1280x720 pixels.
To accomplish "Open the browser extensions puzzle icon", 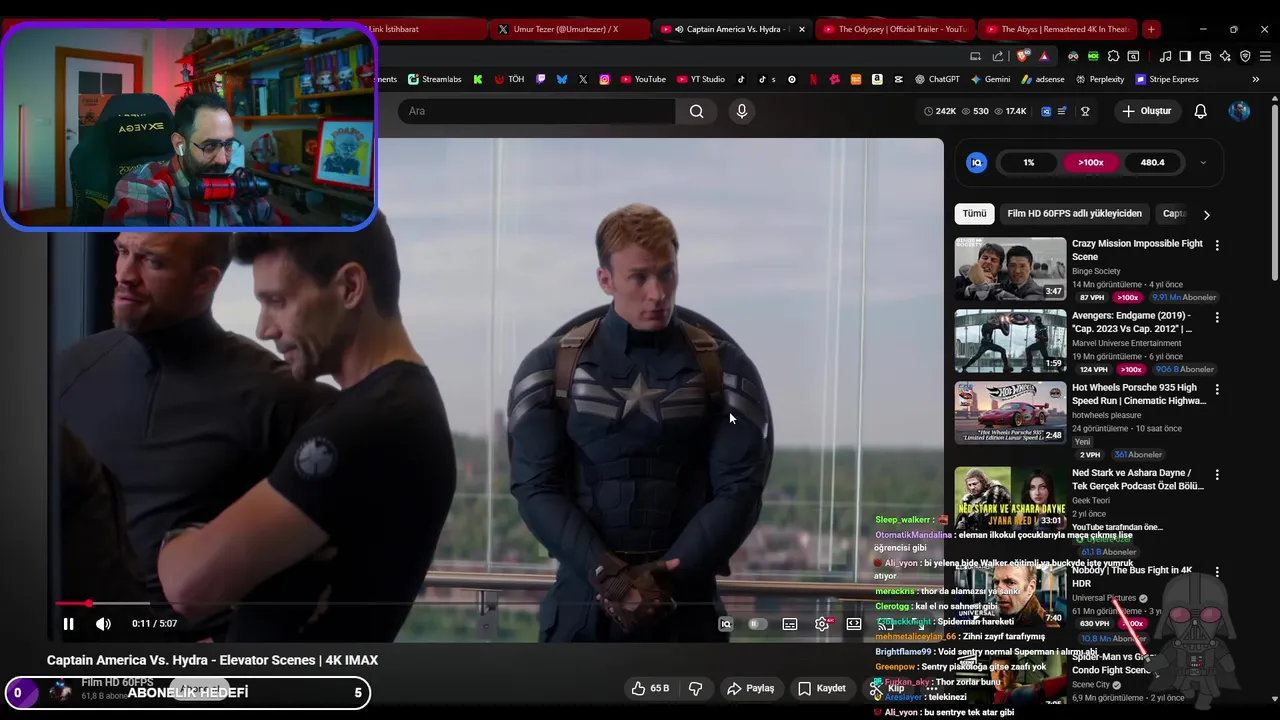I will 1113,56.
